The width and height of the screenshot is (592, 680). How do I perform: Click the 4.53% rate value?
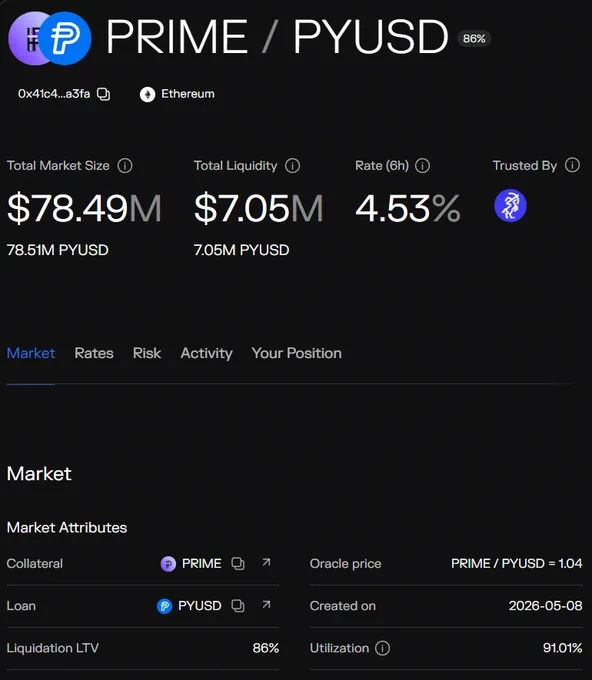tap(408, 209)
